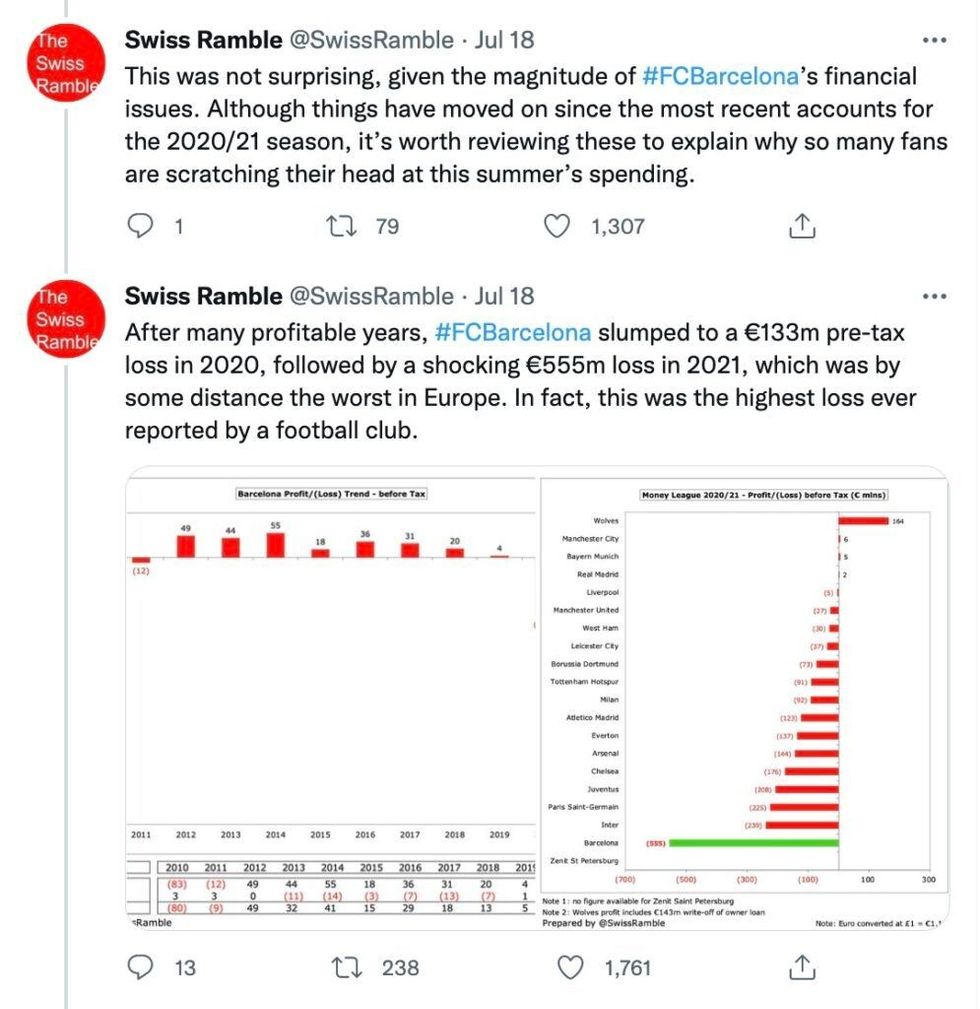Share the second tweet about €555m loss
Viewport: 980px width, 1009px height.
pos(800,967)
